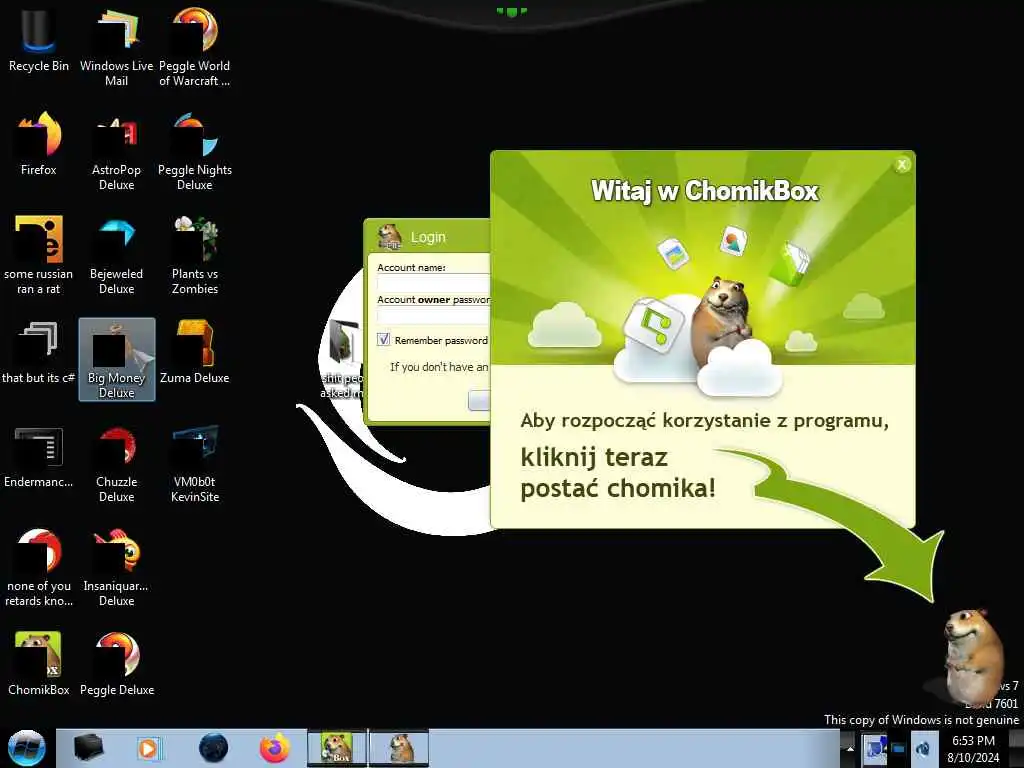Image resolution: width=1024 pixels, height=768 pixels.
Task: Select Plants vs Zombies desktop icon
Action: tap(195, 255)
